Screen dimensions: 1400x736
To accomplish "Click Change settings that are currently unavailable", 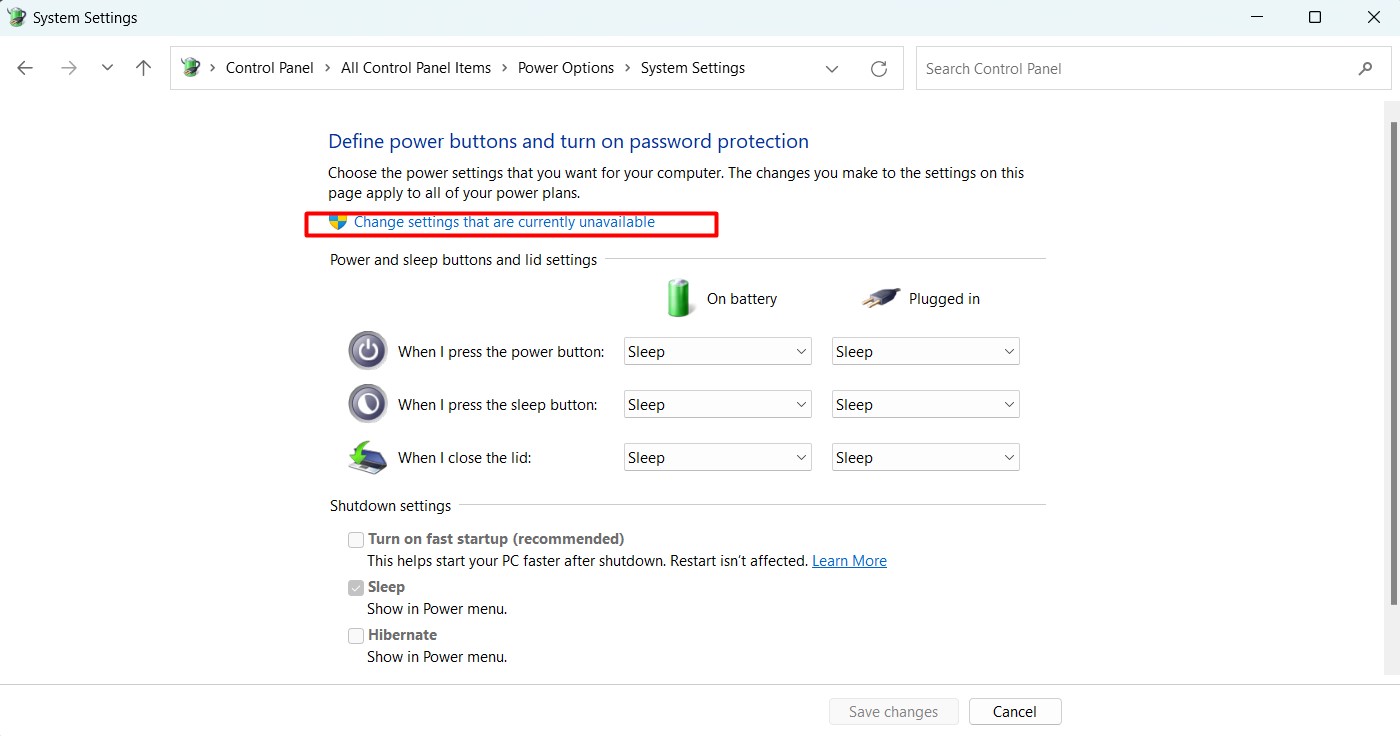I will point(504,222).
